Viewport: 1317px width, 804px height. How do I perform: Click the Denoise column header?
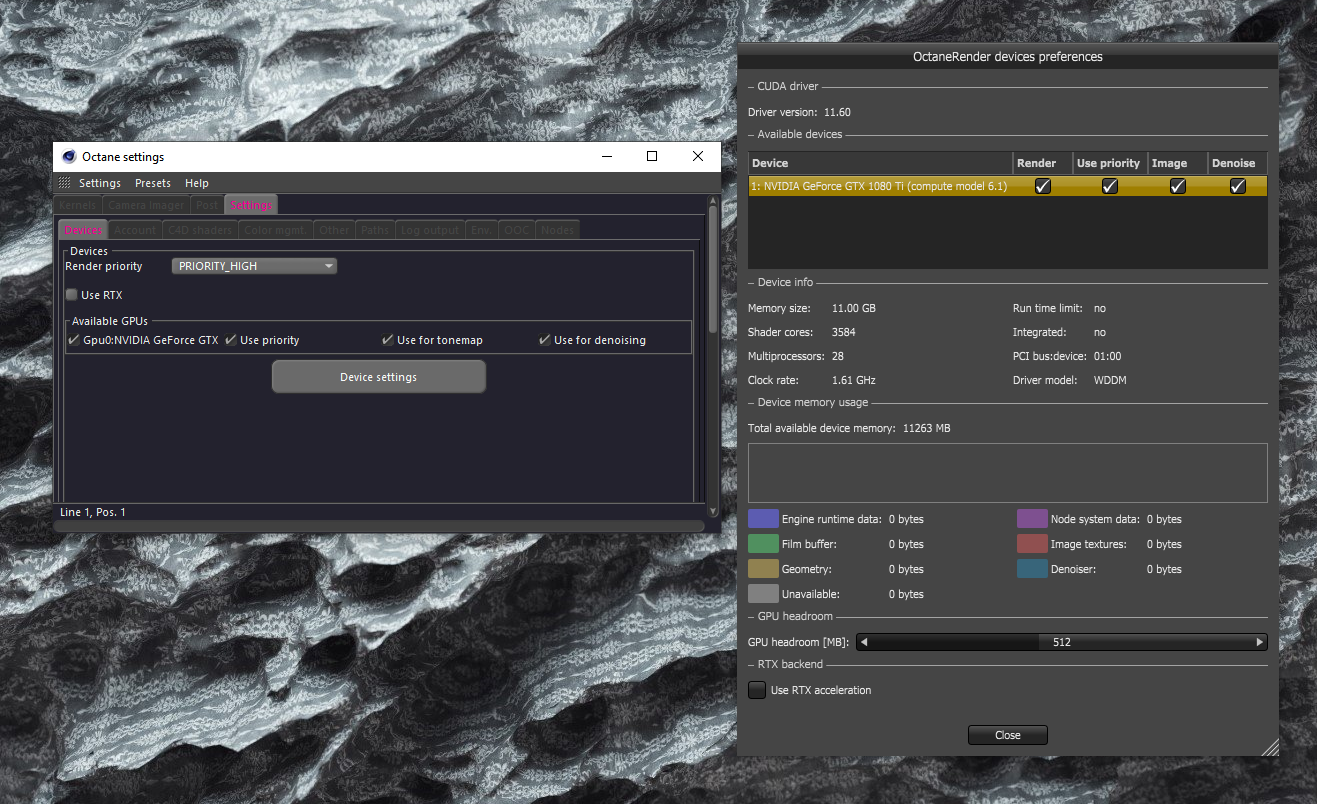[x=1238, y=163]
